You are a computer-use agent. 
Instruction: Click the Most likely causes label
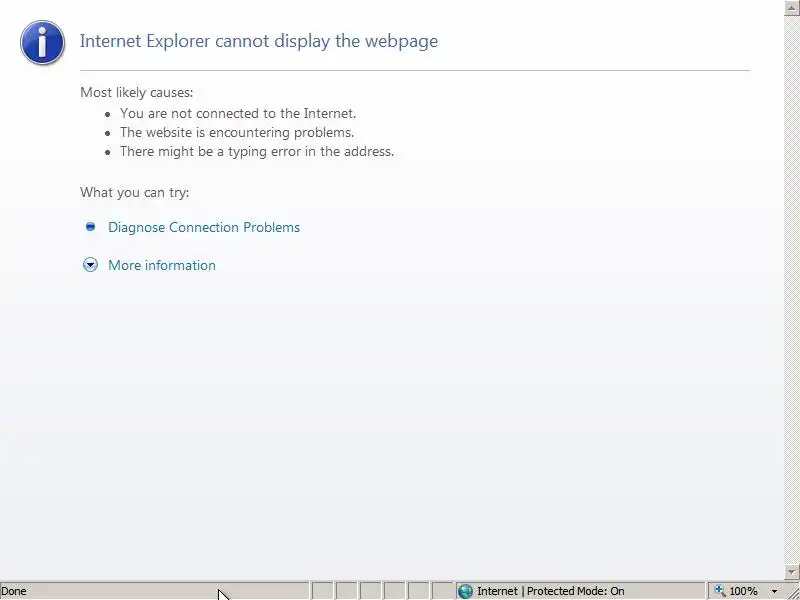point(137,92)
